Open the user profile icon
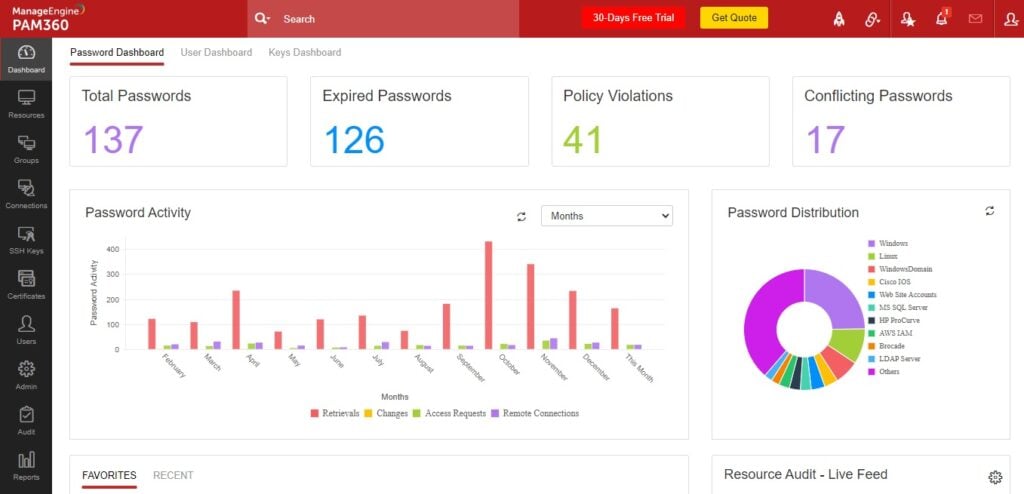 coord(1010,19)
